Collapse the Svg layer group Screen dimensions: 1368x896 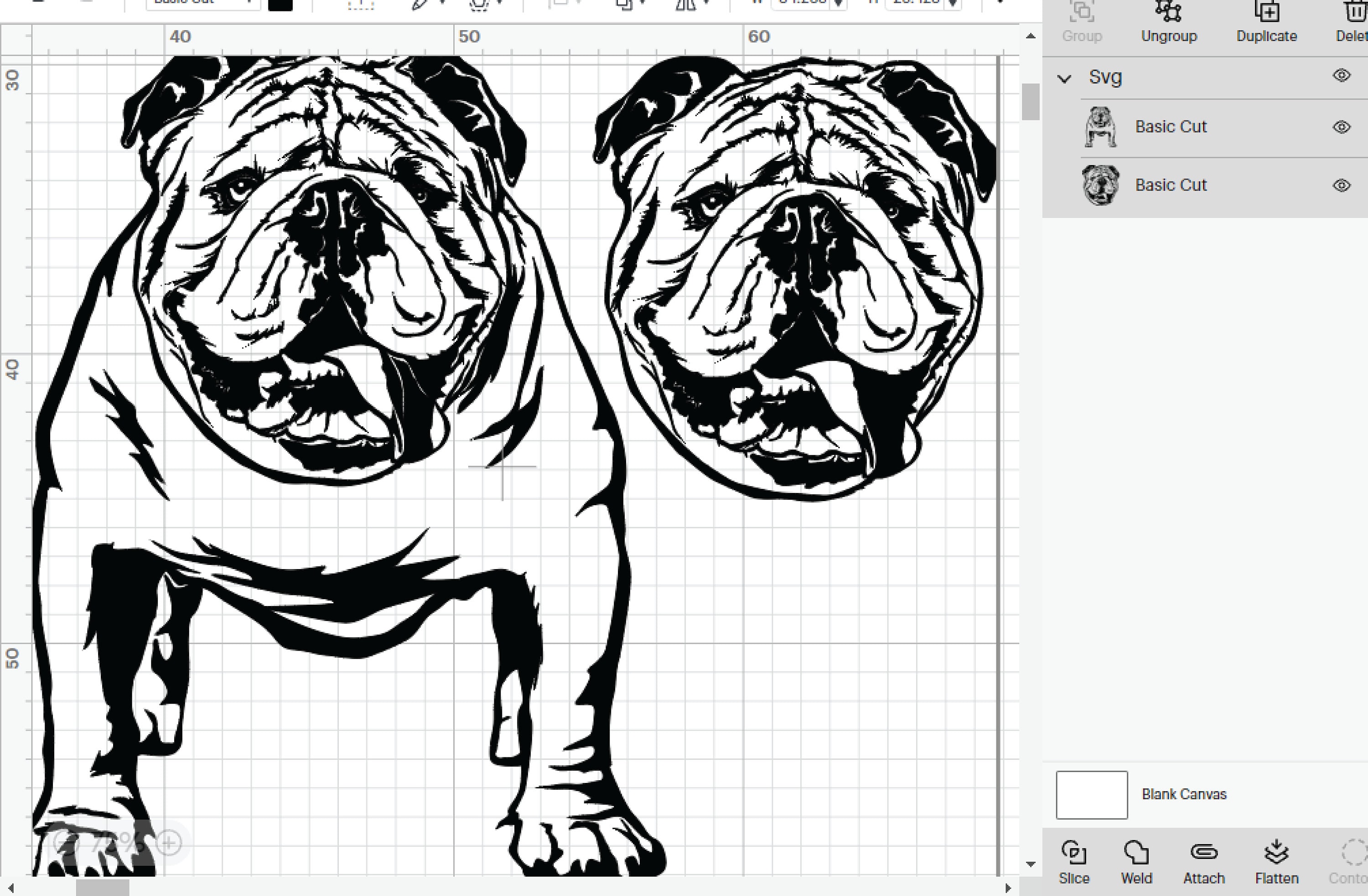click(x=1064, y=78)
